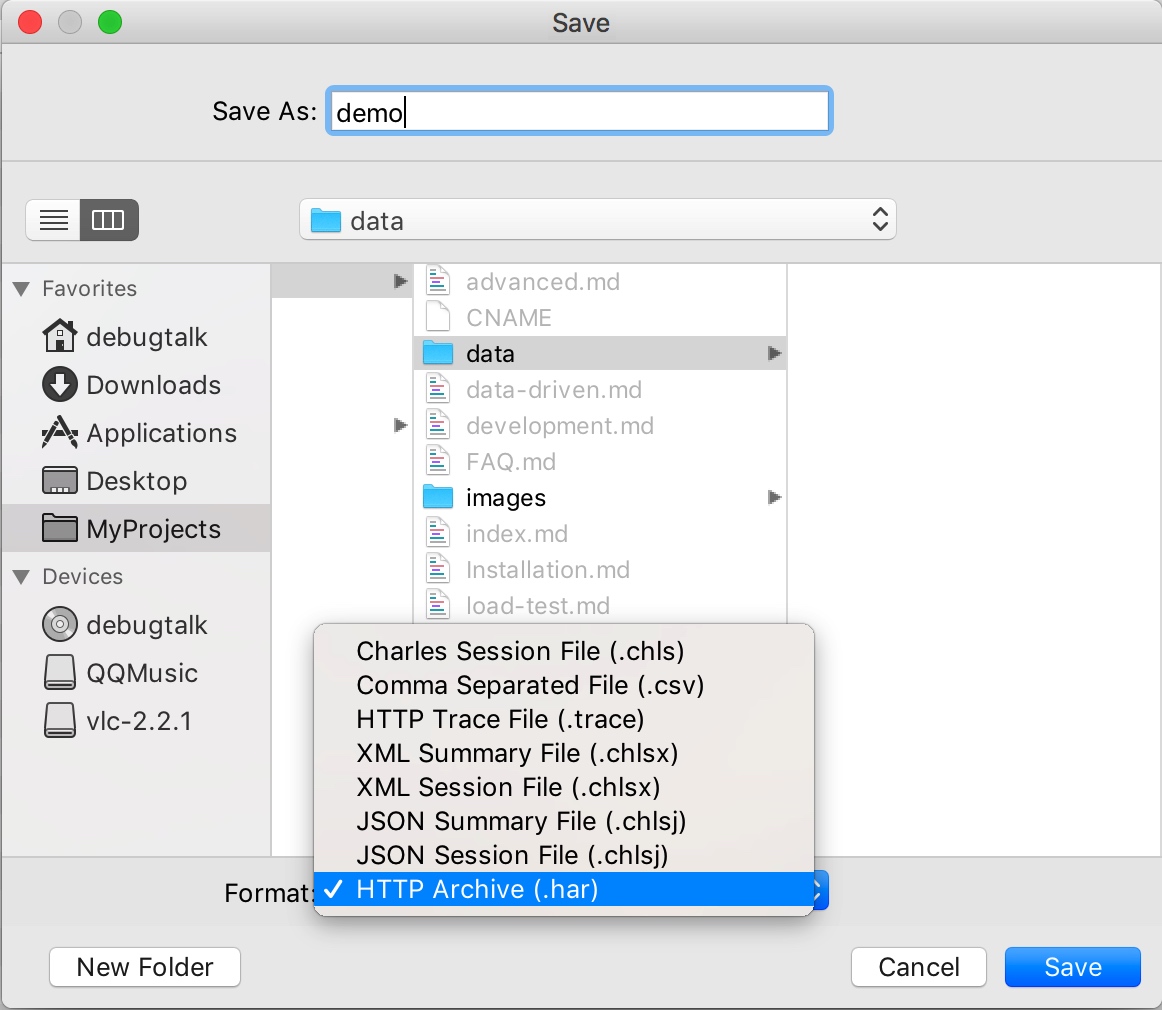This screenshot has height=1010, width=1162.
Task: Choose Charles Session File (.chls) format
Action: [x=520, y=651]
